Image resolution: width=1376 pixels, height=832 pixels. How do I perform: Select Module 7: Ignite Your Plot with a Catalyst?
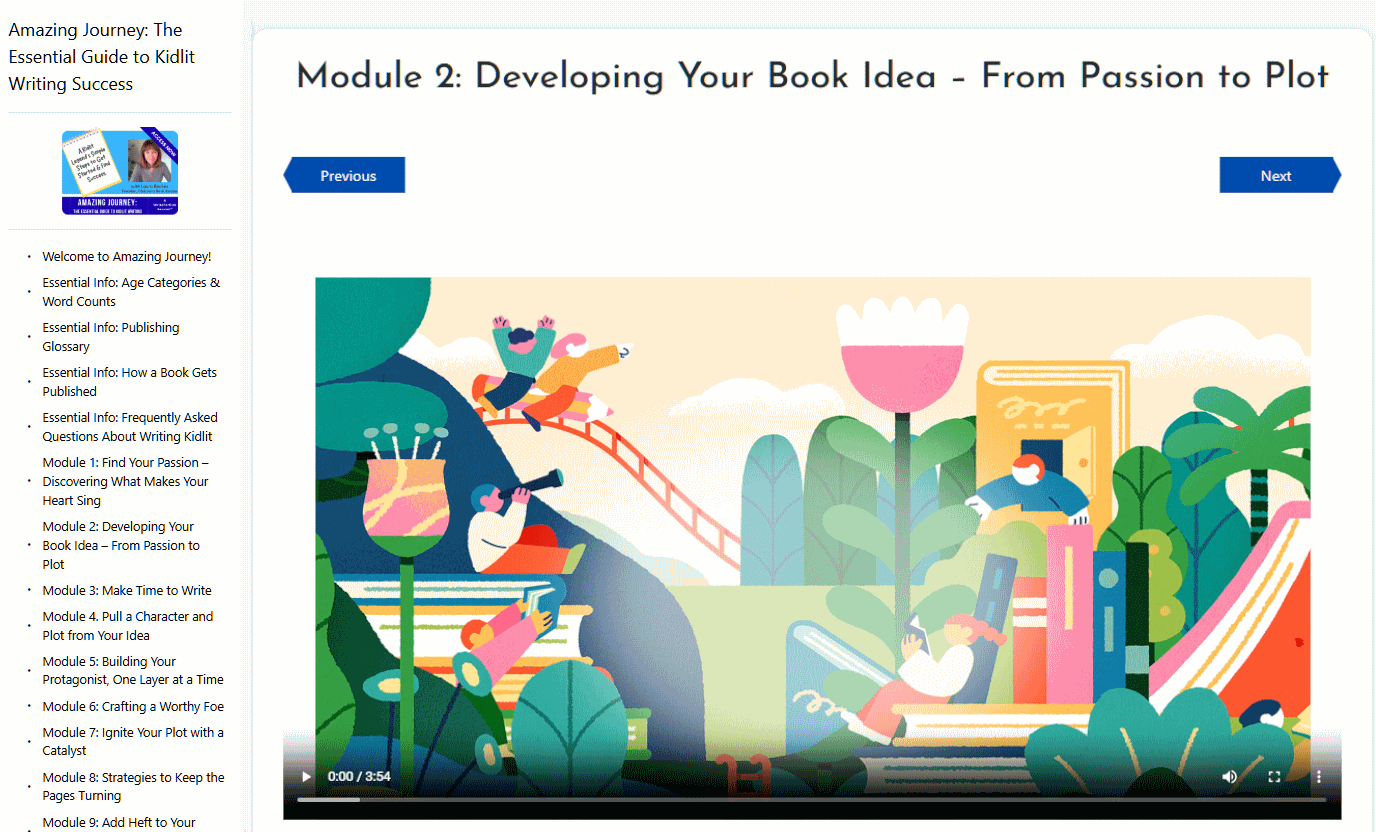133,741
